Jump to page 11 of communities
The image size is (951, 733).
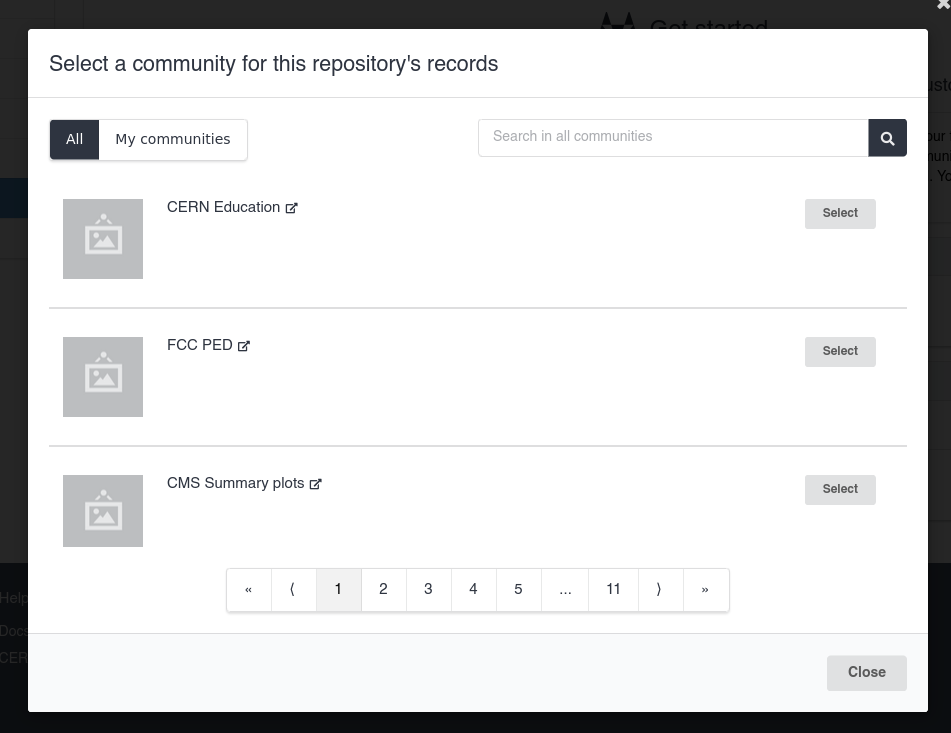(613, 590)
